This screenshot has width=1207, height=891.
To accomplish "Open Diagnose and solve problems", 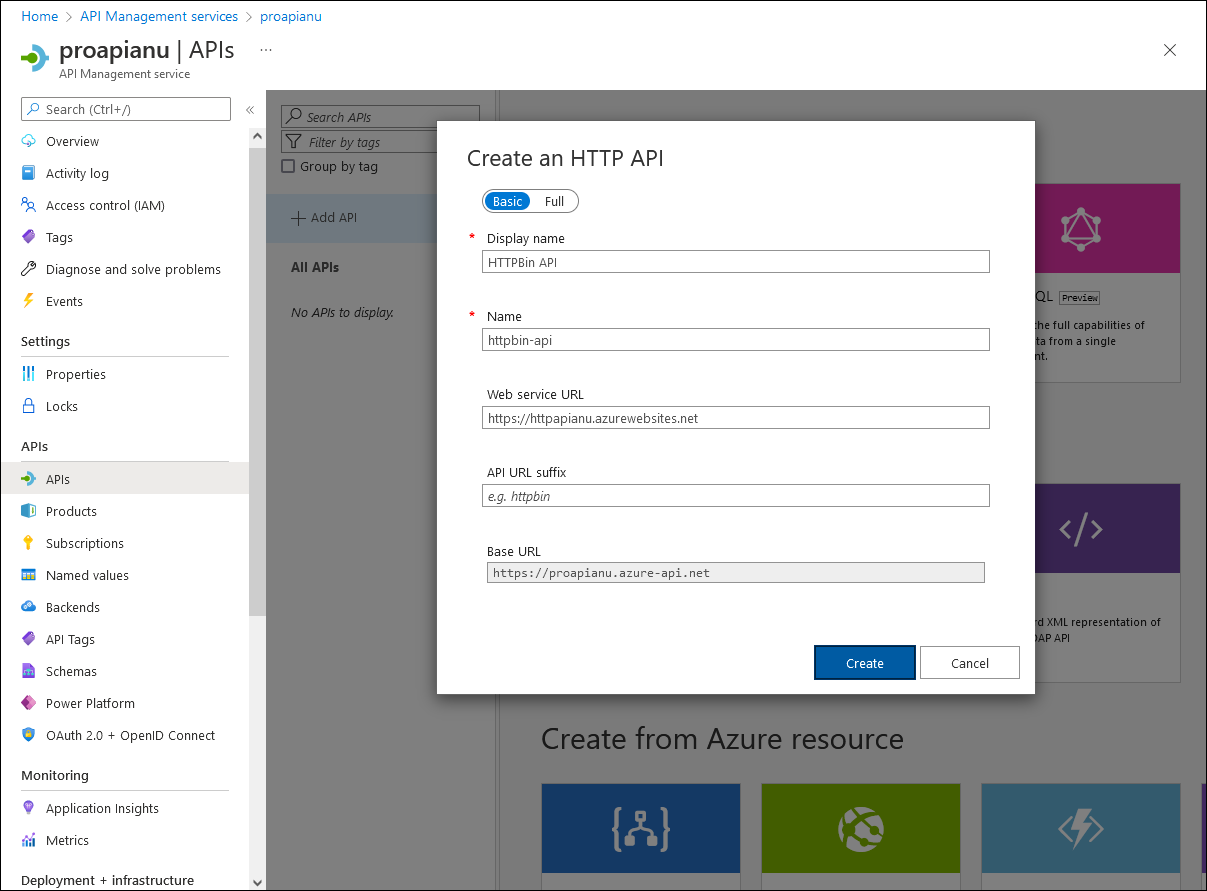I will (133, 269).
